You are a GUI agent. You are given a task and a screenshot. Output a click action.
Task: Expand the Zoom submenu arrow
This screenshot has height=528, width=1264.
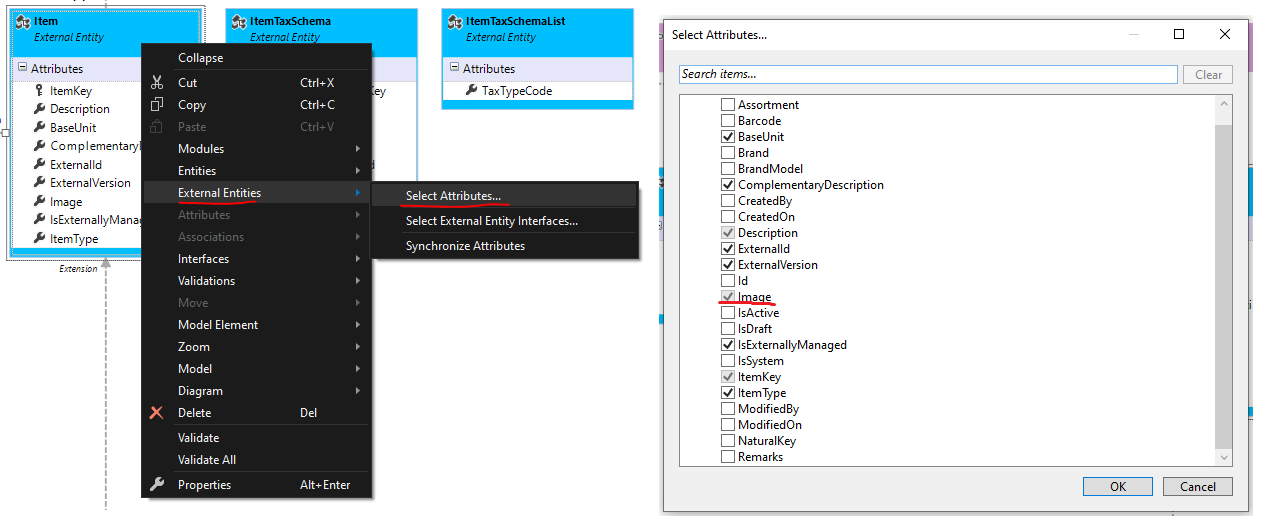tap(357, 347)
